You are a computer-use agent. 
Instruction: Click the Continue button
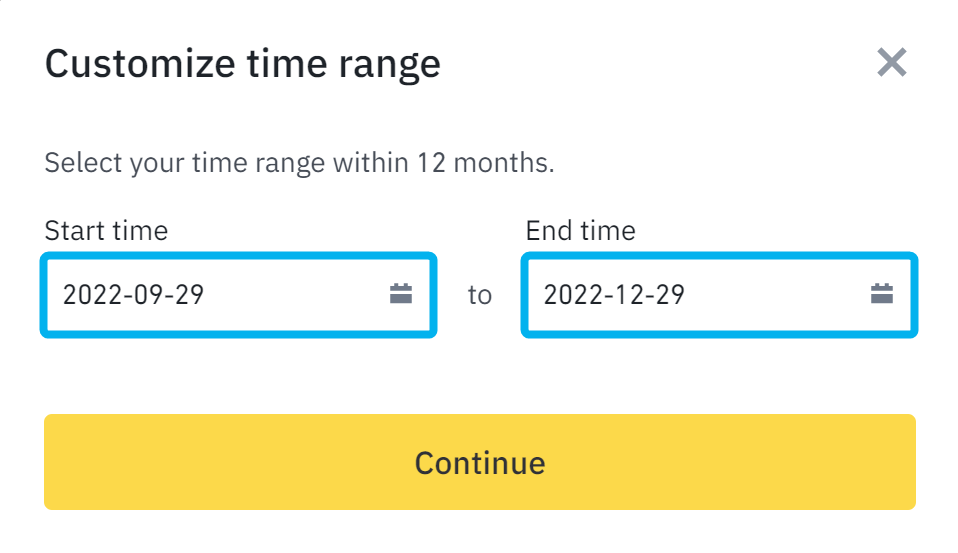[480, 462]
